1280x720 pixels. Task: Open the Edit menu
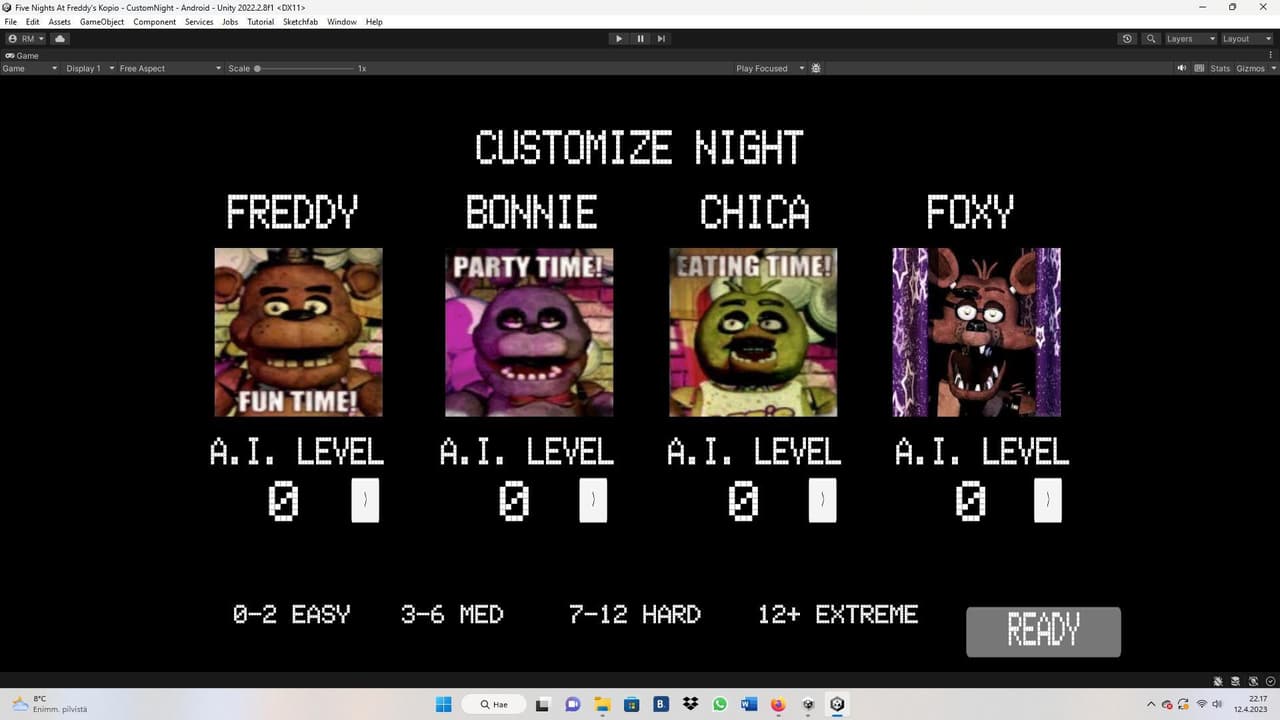click(x=33, y=22)
